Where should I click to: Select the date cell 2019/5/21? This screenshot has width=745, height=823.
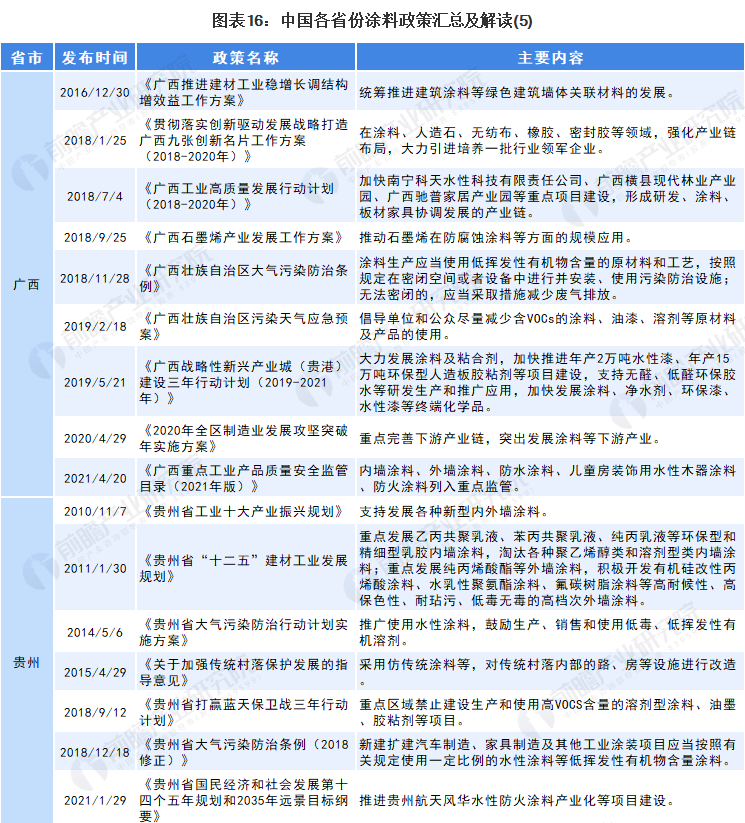tap(95, 382)
